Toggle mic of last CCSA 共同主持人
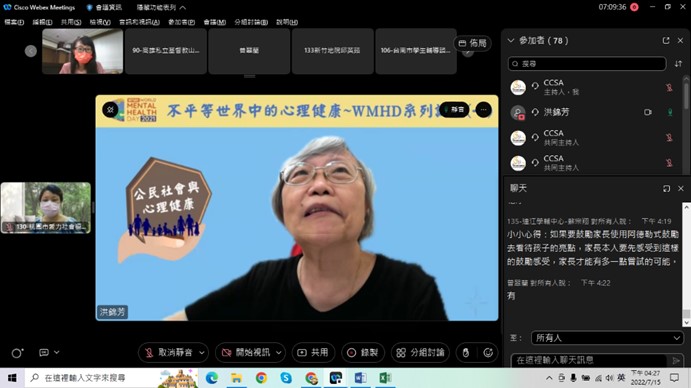 (669, 163)
